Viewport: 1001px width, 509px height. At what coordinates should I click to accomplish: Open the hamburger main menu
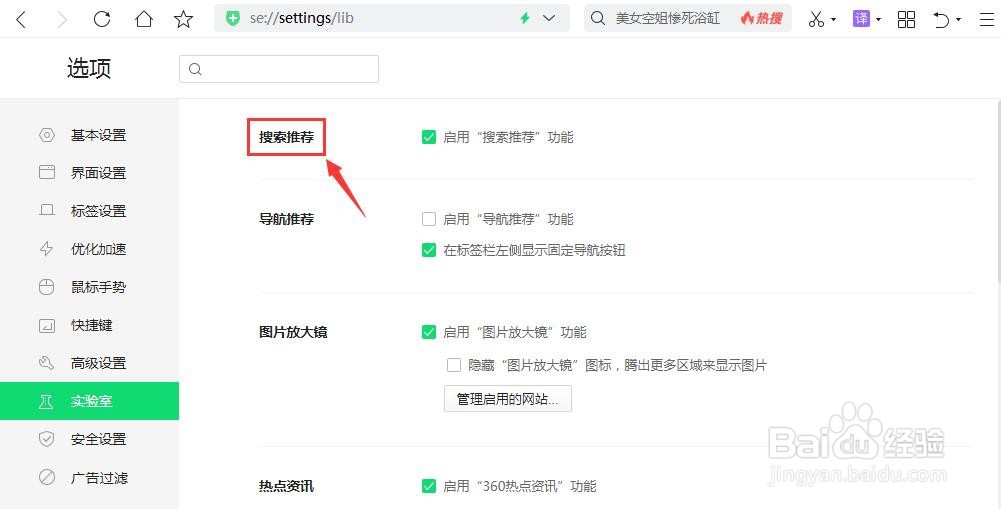[986, 19]
